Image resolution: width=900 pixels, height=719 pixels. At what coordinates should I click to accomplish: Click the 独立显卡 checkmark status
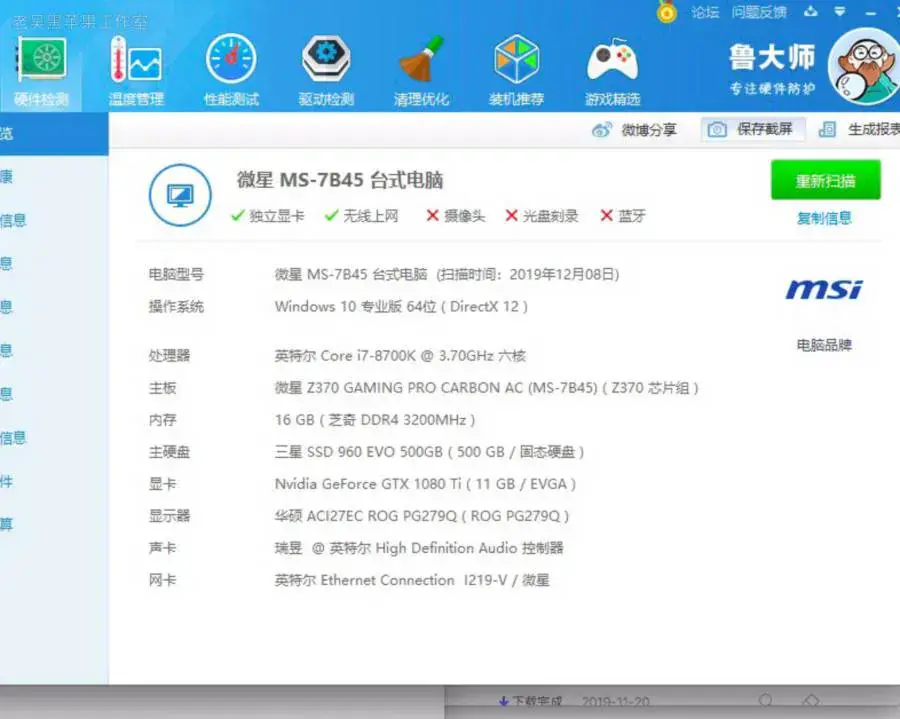267,216
